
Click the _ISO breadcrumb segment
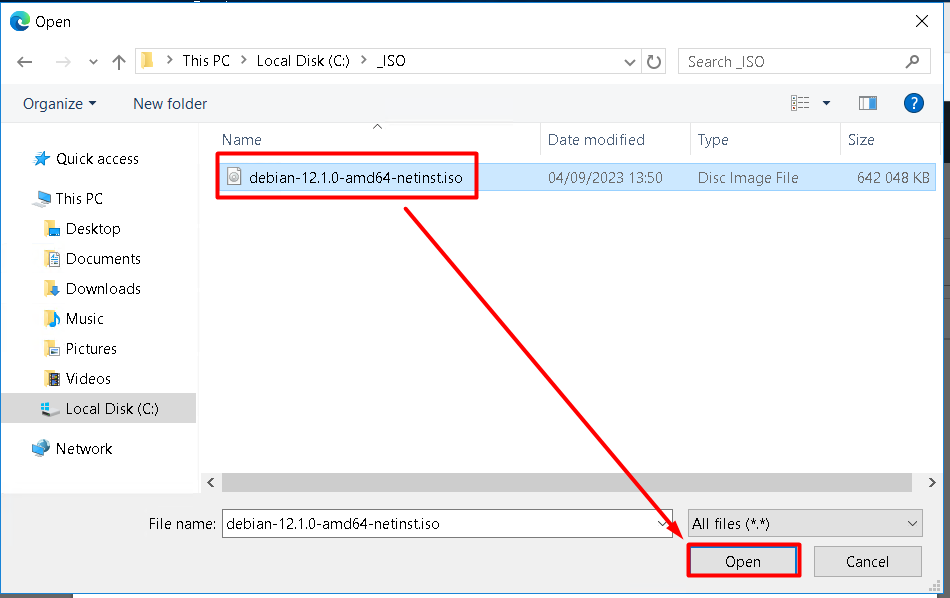391,61
